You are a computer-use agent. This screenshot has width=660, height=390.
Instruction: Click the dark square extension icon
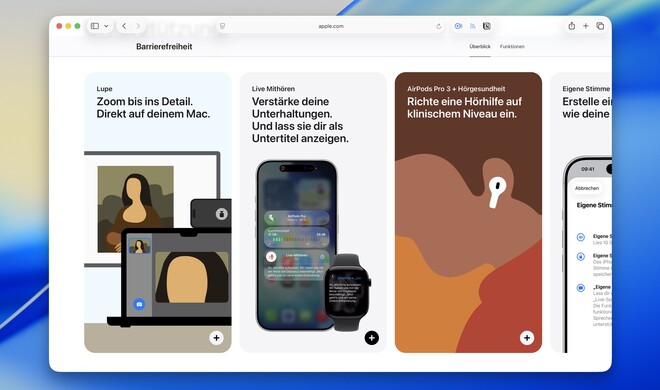pyautogui.click(x=487, y=26)
